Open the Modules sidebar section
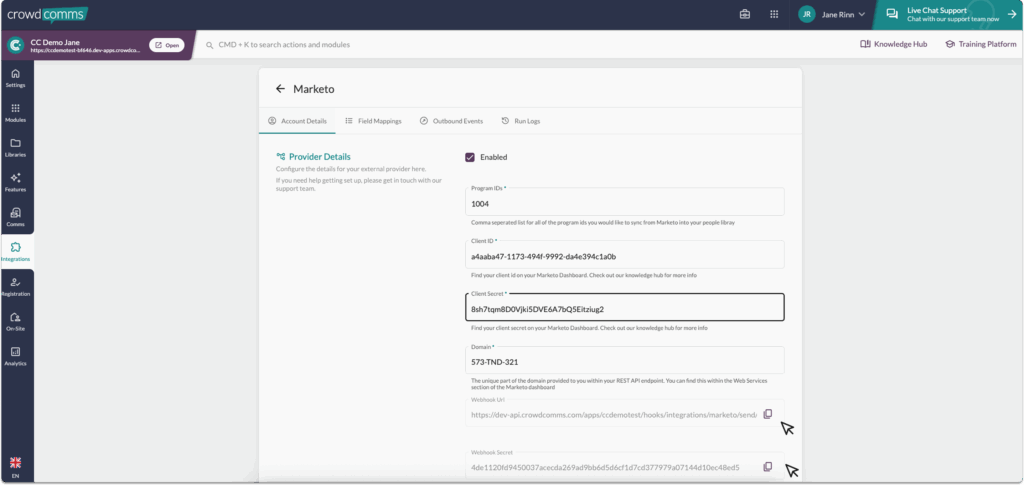The height and width of the screenshot is (485, 1024). pos(16,112)
